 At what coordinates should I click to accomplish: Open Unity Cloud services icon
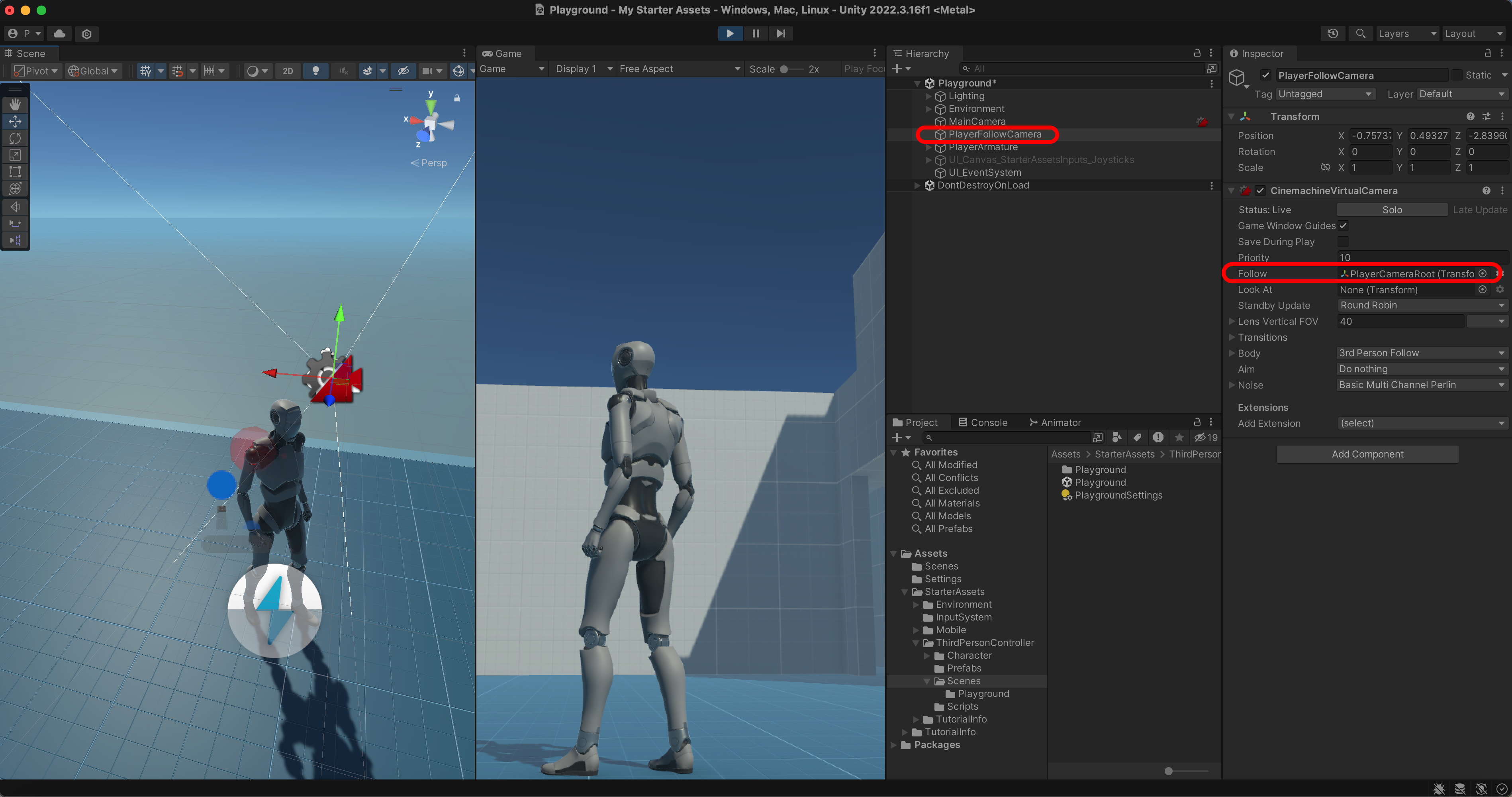[59, 33]
